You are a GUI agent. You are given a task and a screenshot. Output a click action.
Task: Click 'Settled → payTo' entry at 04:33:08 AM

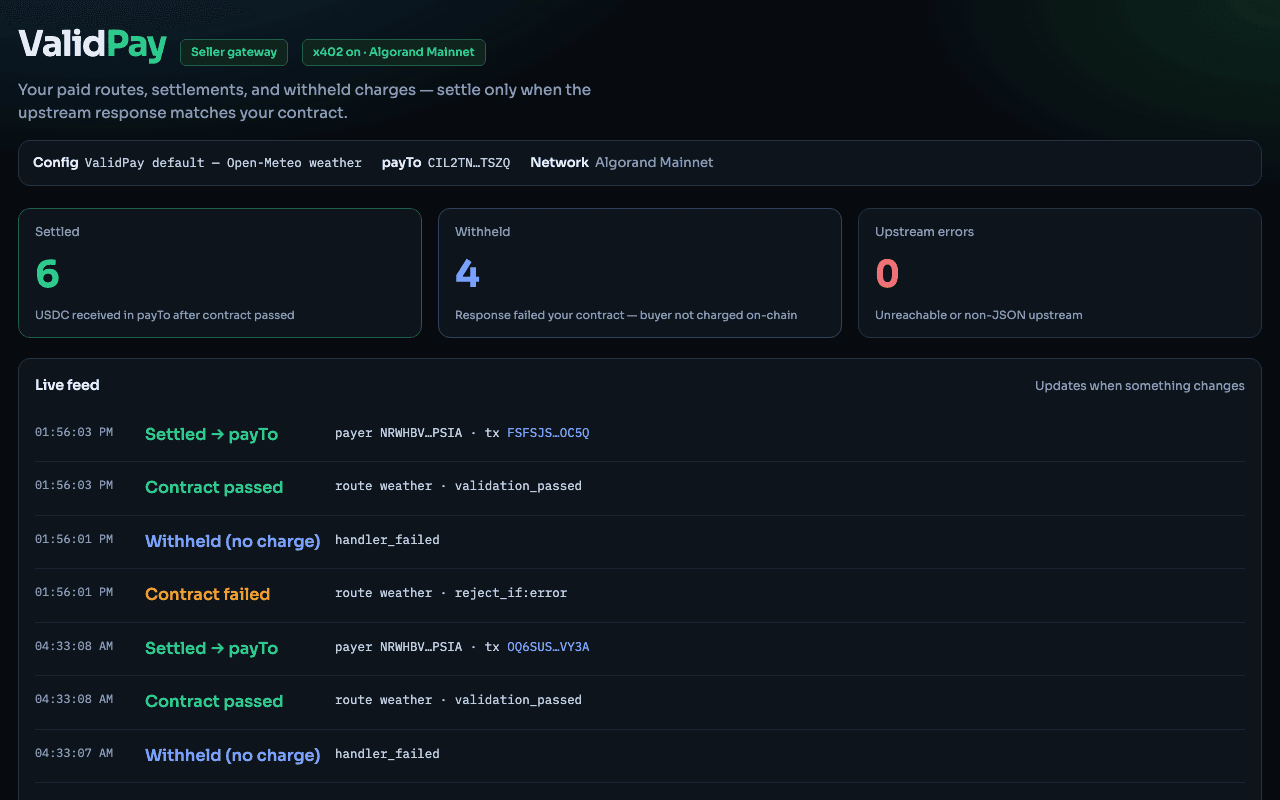(x=211, y=648)
